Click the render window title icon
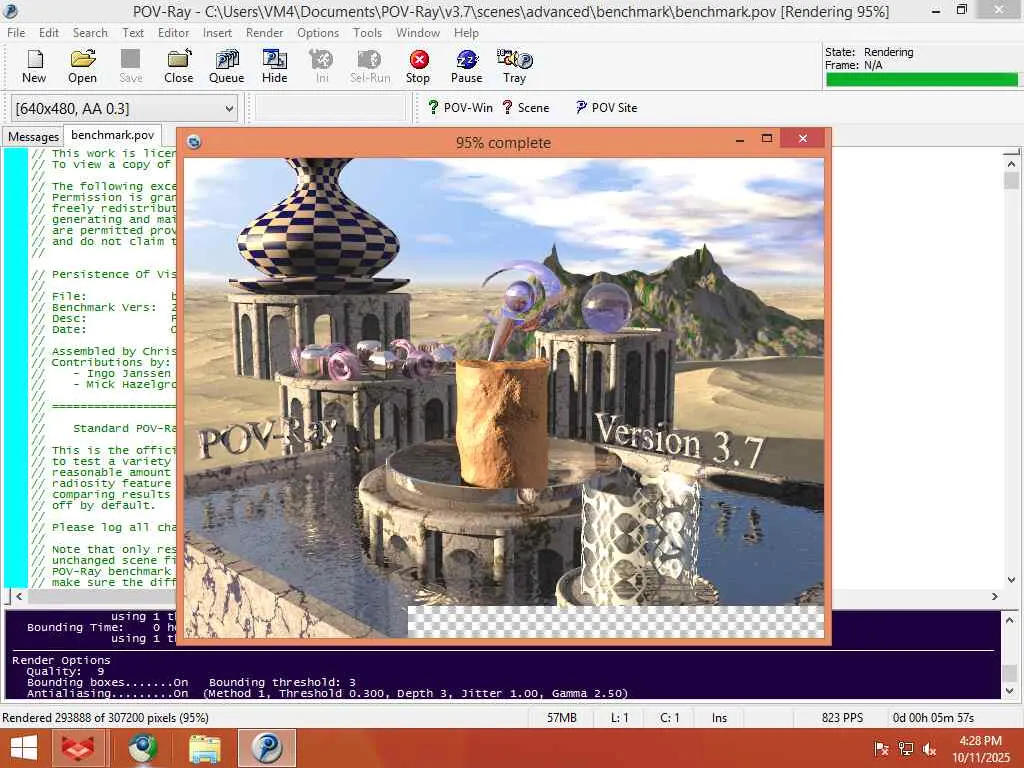Screen dimensions: 1024x768 tap(194, 142)
